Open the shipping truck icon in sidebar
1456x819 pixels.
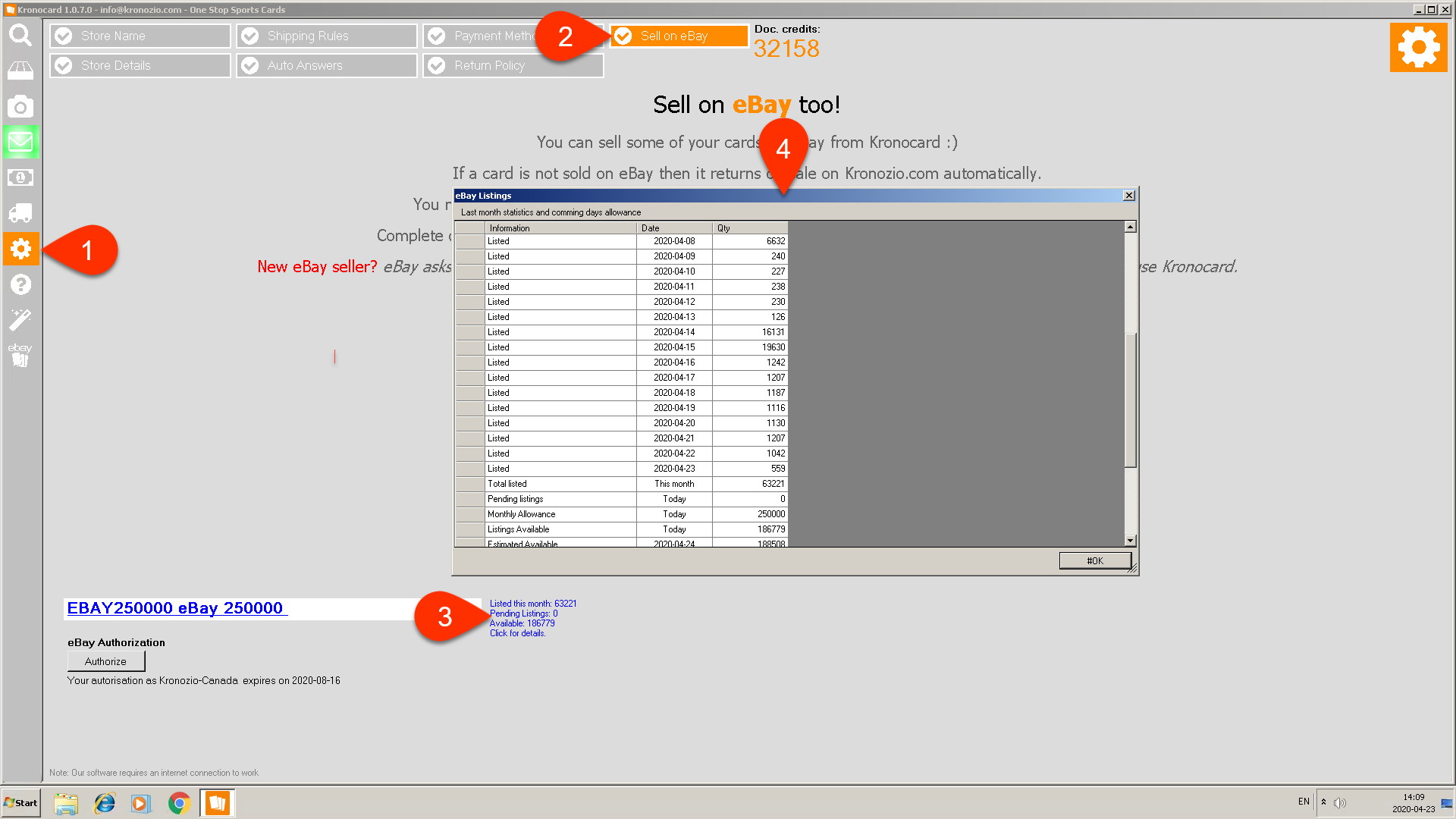pyautogui.click(x=20, y=213)
